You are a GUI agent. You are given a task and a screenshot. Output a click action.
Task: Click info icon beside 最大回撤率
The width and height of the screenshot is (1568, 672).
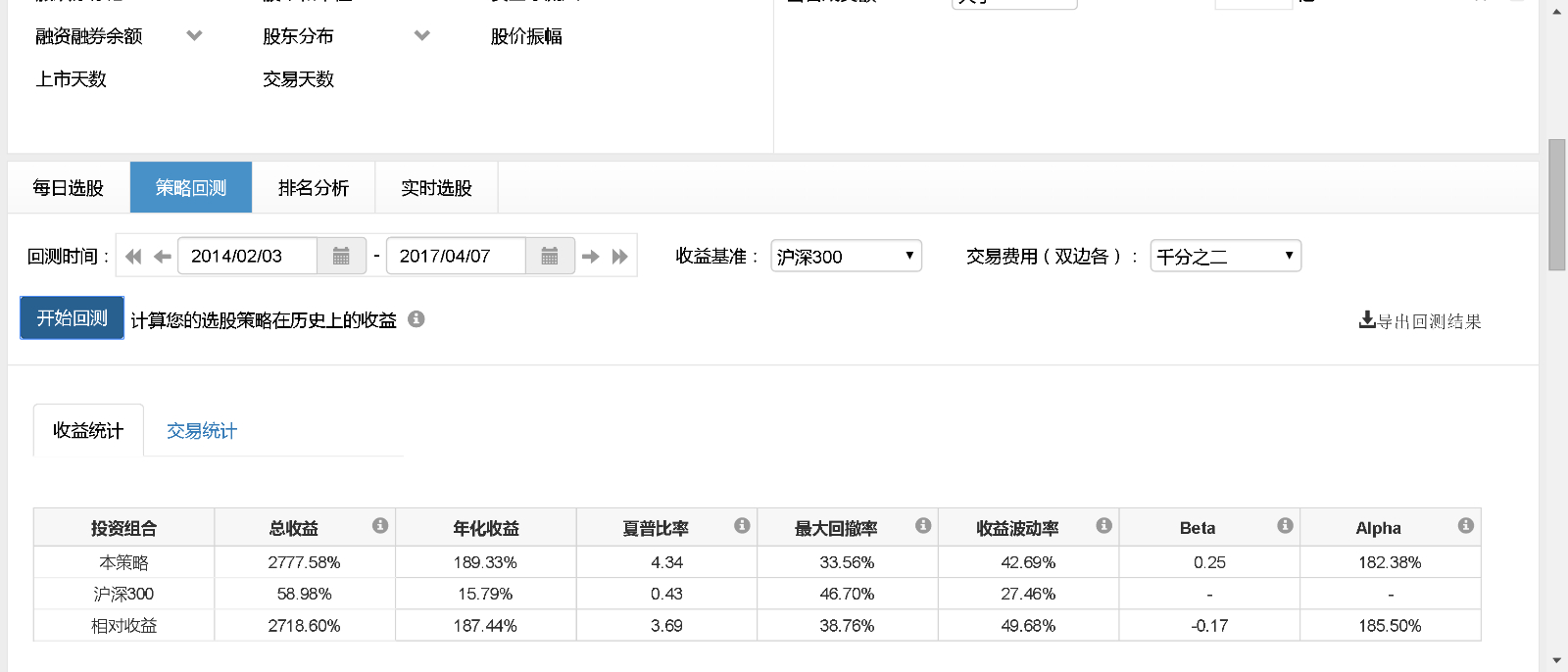[923, 526]
